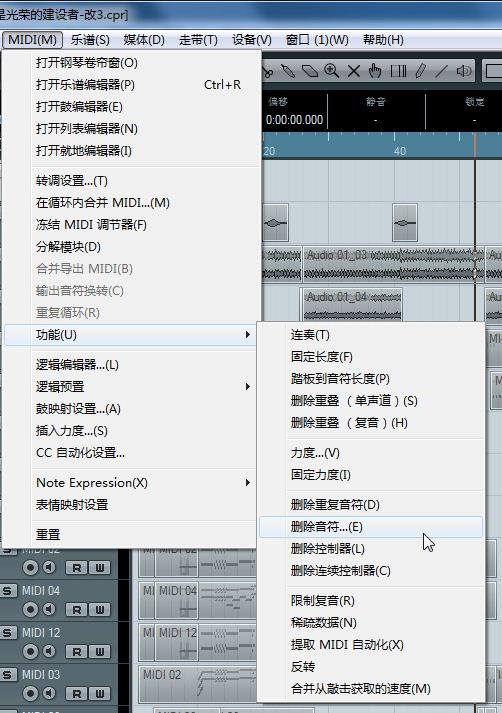Enable record on MIDI 03 track
Image resolution: width=502 pixels, height=713 pixels.
tap(30, 693)
